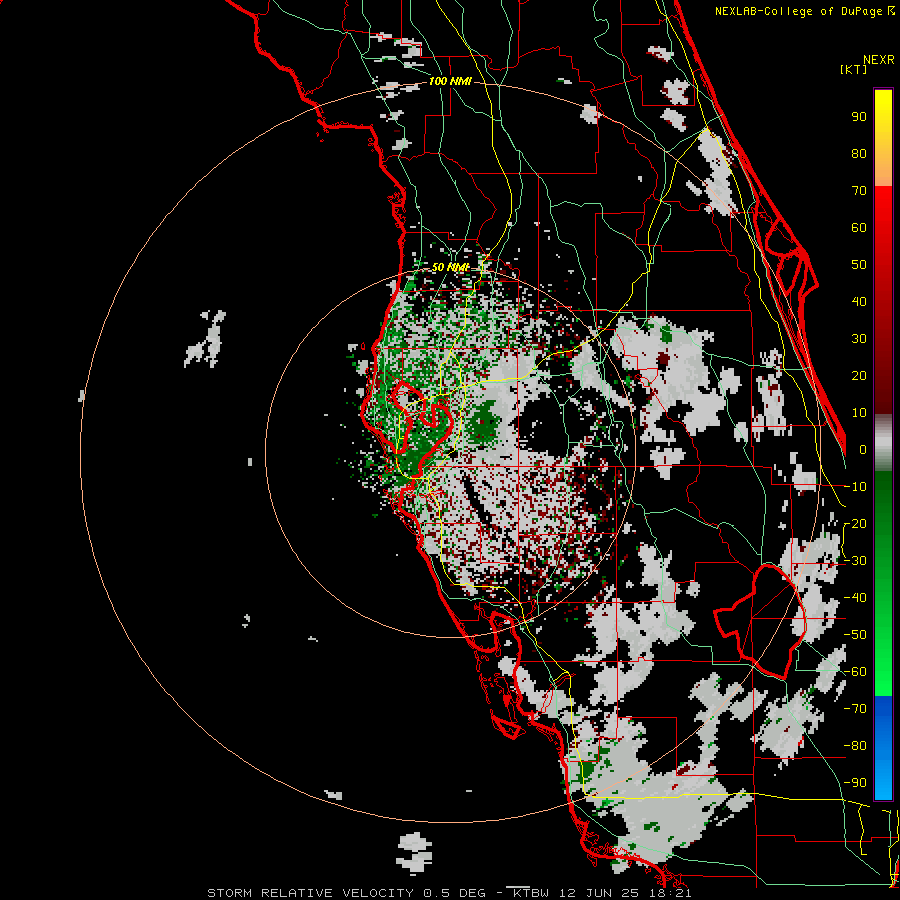Click the 10 knot scale label
900x900 pixels.
(x=859, y=413)
